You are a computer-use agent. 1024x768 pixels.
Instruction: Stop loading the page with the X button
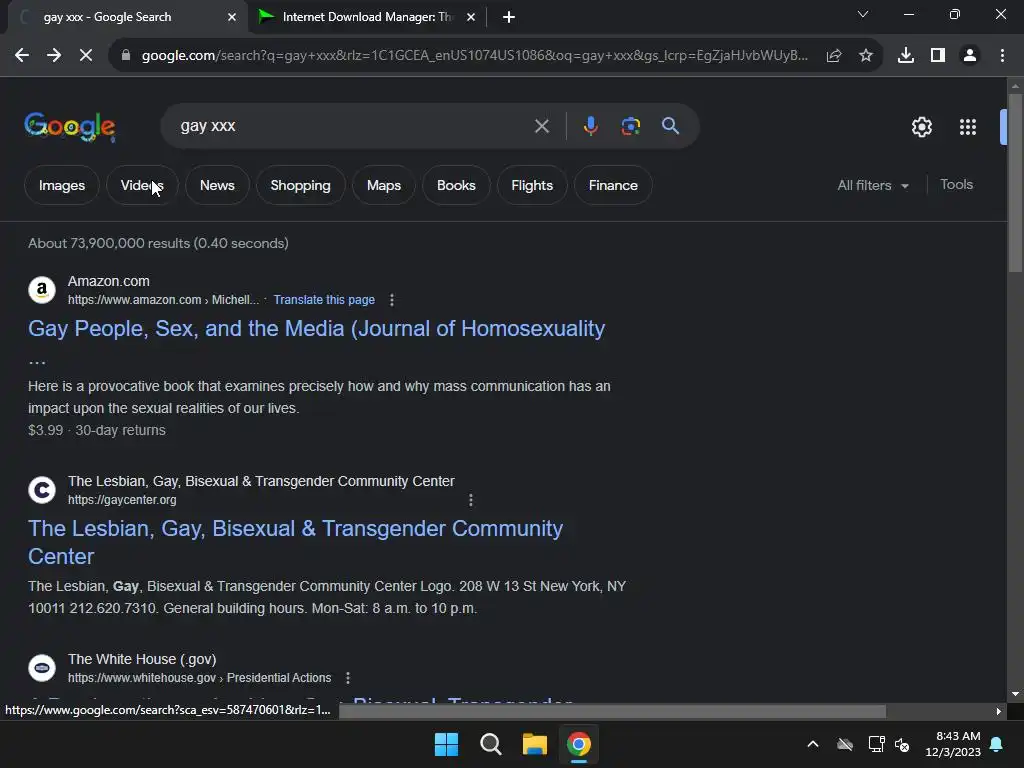point(86,56)
